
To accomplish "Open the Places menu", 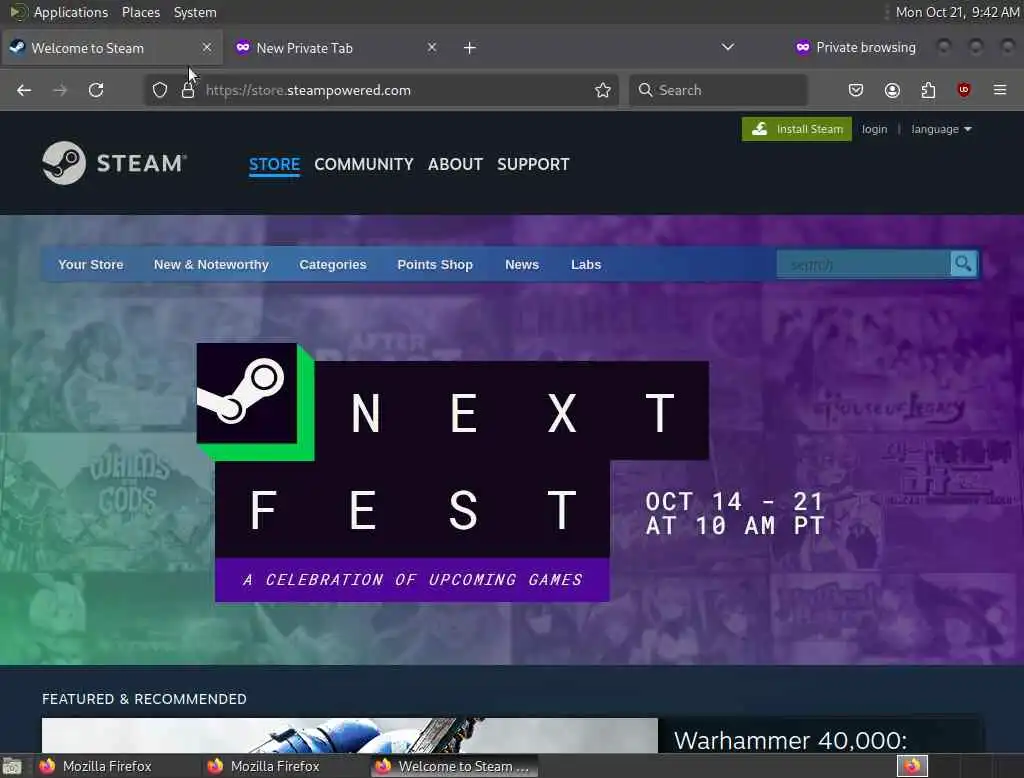I will [141, 12].
